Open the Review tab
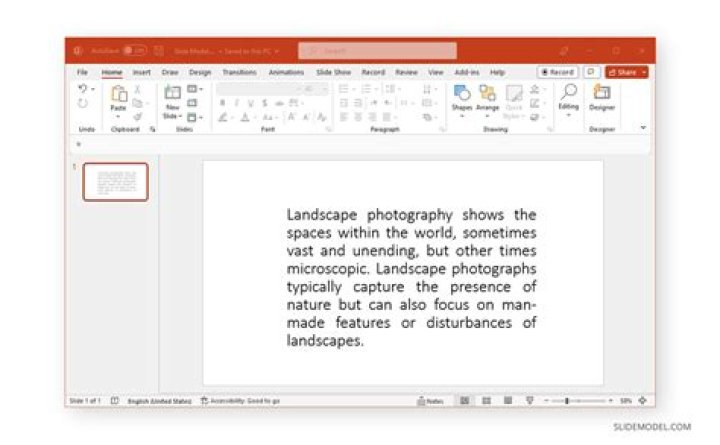This screenshot has height=445, width=720. pyautogui.click(x=406, y=73)
